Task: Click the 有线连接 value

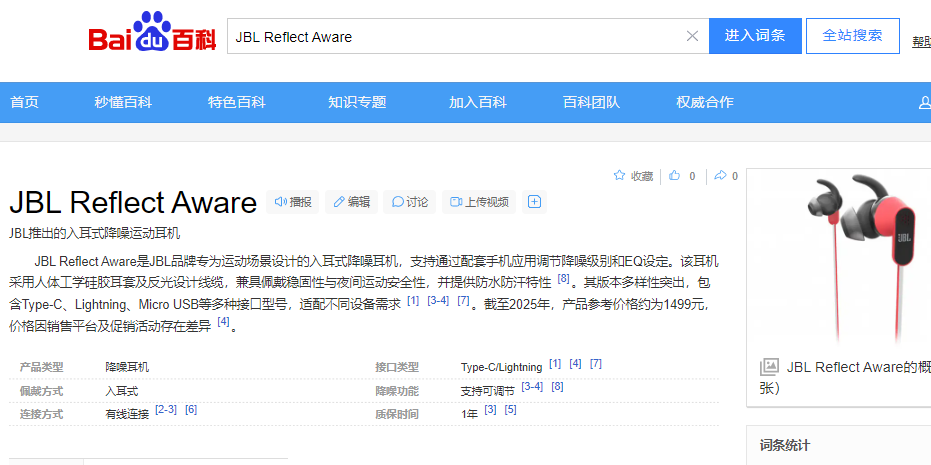Action: 127,414
